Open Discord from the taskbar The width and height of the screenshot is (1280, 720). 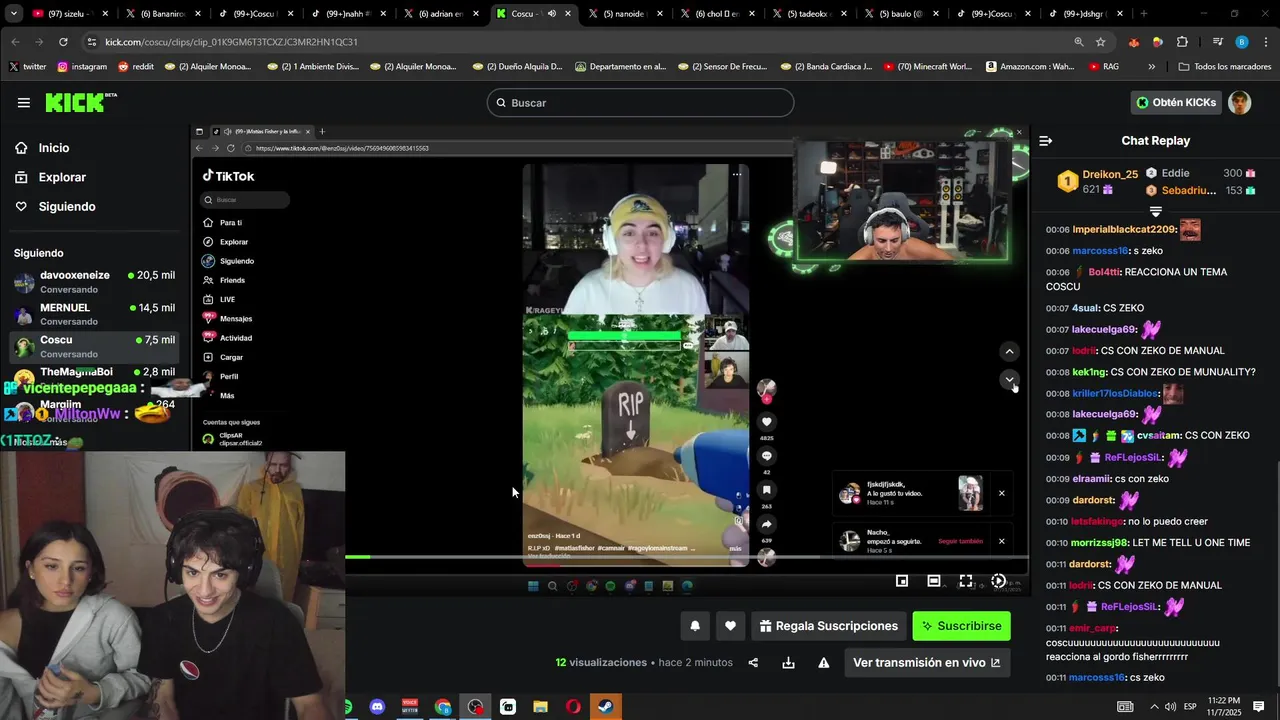(377, 707)
